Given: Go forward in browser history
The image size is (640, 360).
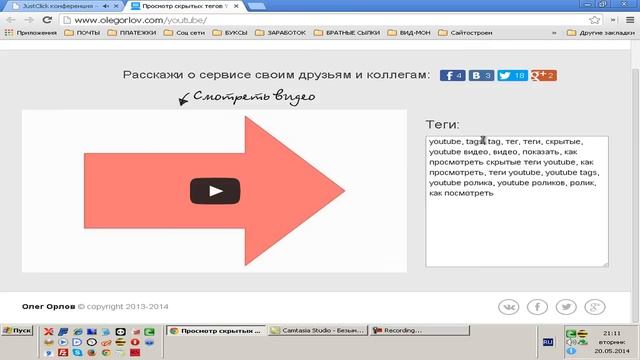Looking at the screenshot, I should (x=29, y=20).
